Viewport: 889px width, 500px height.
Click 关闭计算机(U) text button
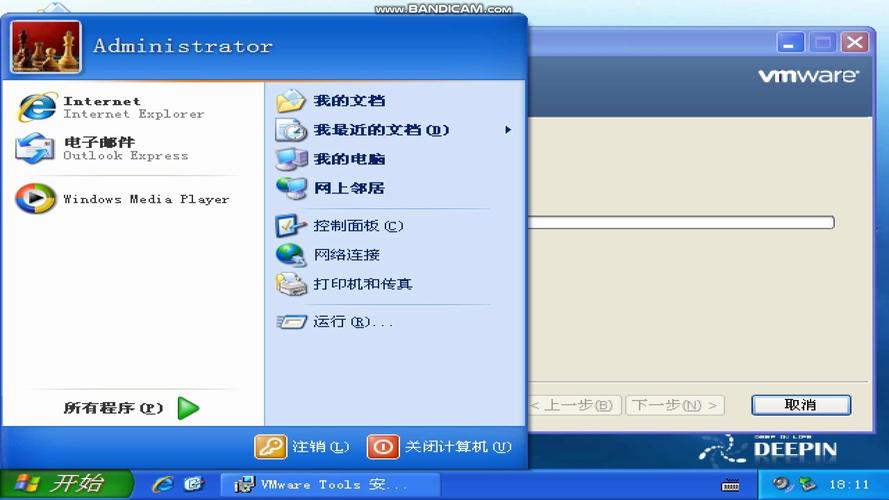pos(458,447)
